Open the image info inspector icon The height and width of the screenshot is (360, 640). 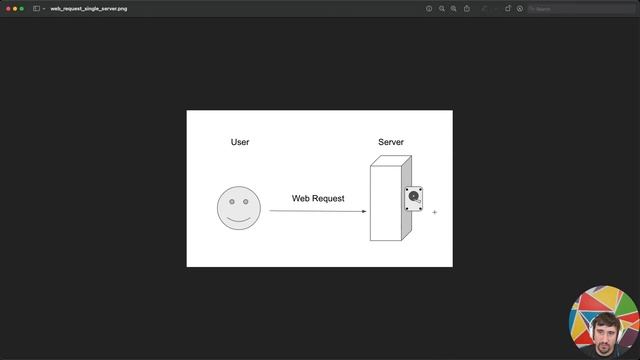[x=429, y=9]
